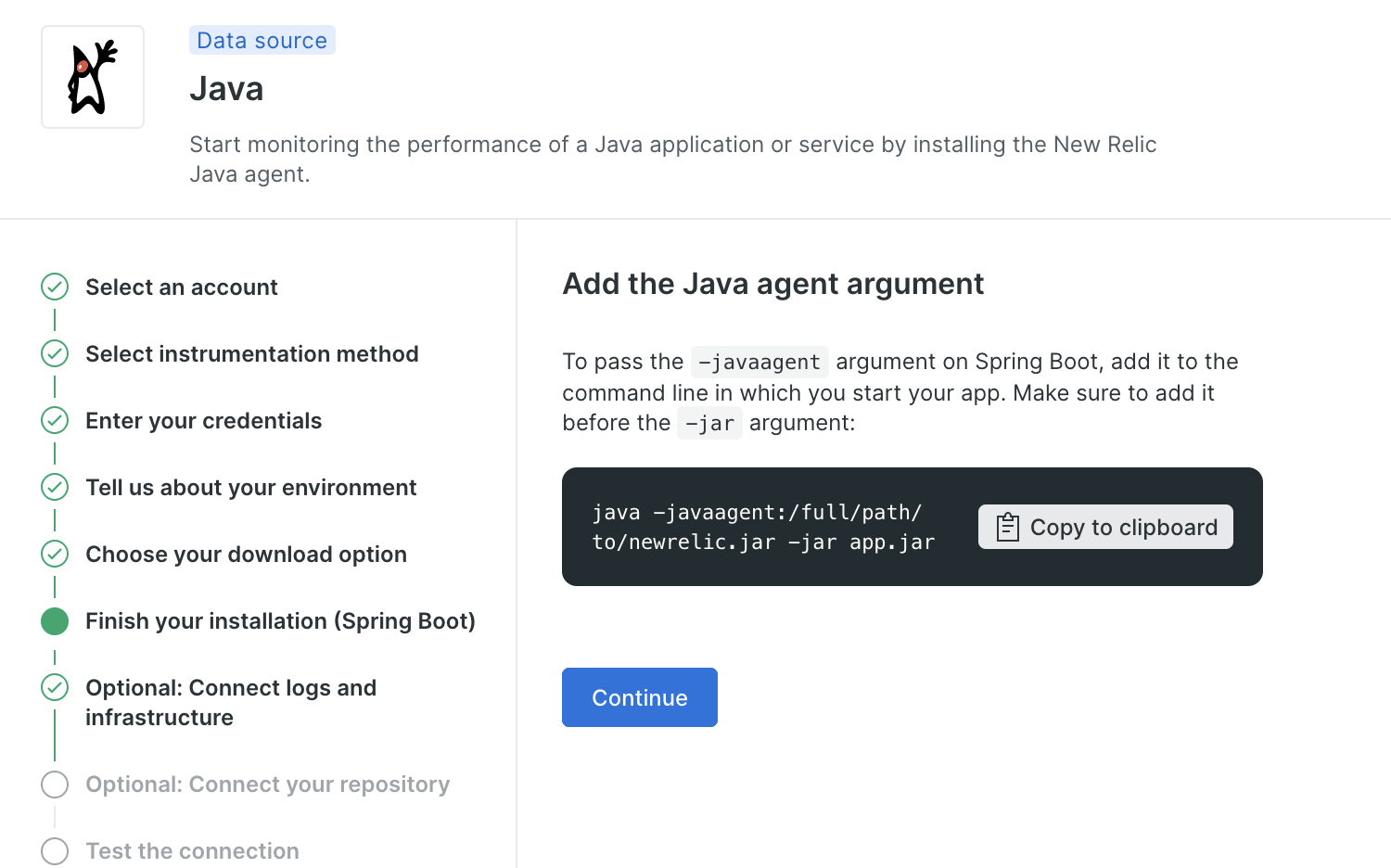Click the checkmark icon beside Select an account
Image resolution: width=1391 pixels, height=868 pixels.
55,287
